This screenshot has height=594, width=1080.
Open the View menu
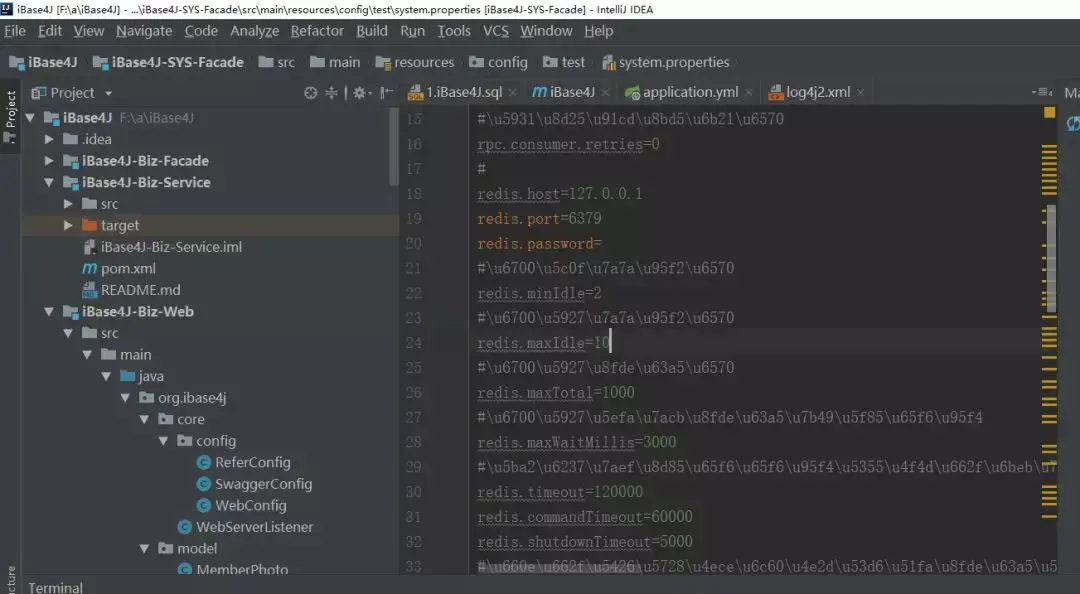click(x=89, y=31)
